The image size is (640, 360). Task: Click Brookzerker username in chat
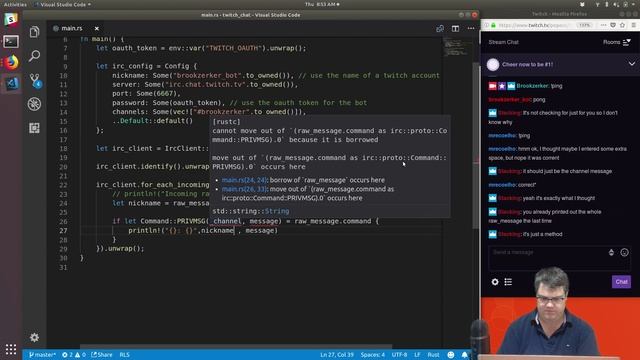(532, 86)
